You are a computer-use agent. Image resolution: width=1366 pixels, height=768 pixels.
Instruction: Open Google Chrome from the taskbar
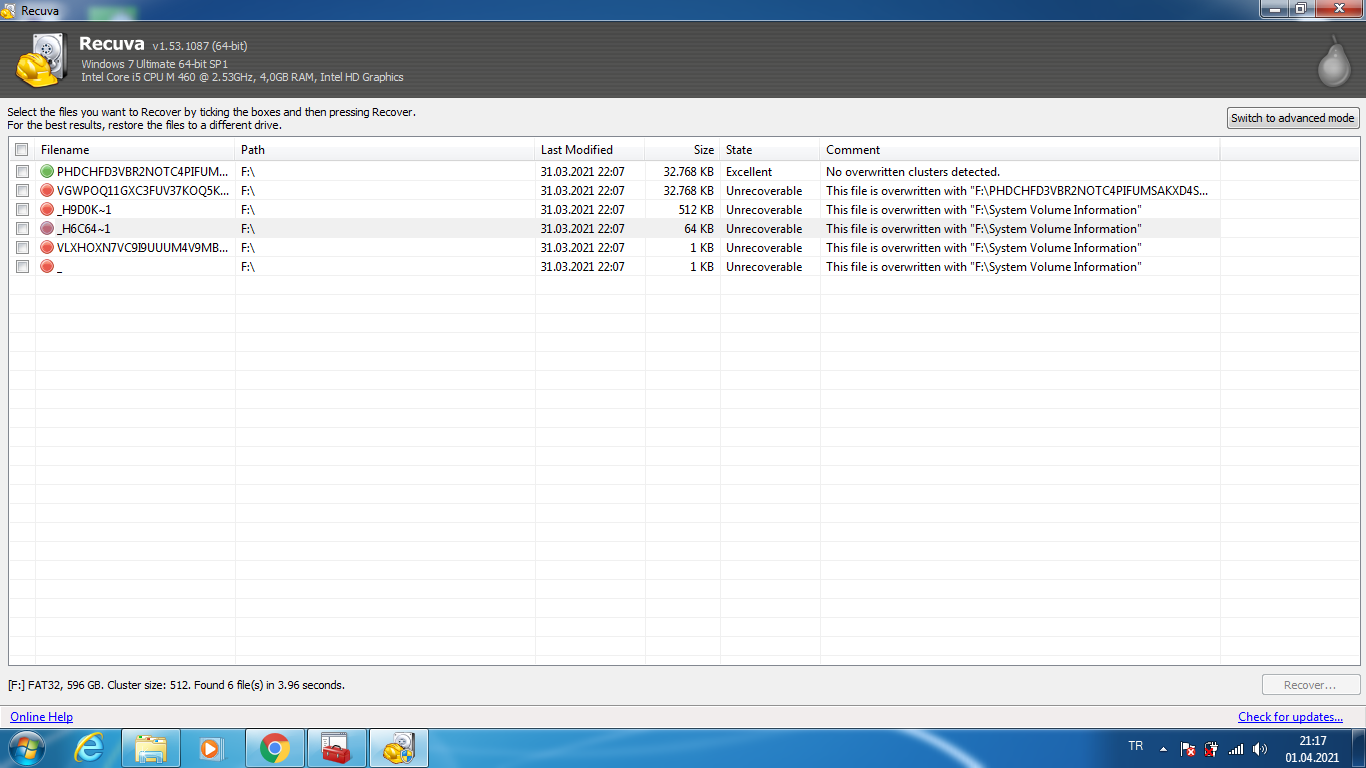275,748
